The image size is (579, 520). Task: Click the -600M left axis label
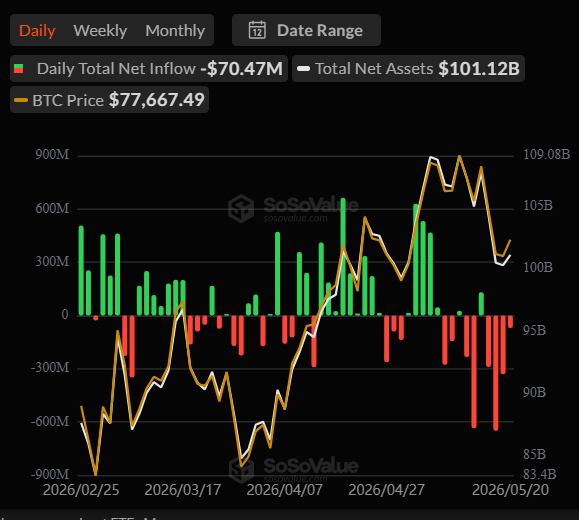click(50, 421)
